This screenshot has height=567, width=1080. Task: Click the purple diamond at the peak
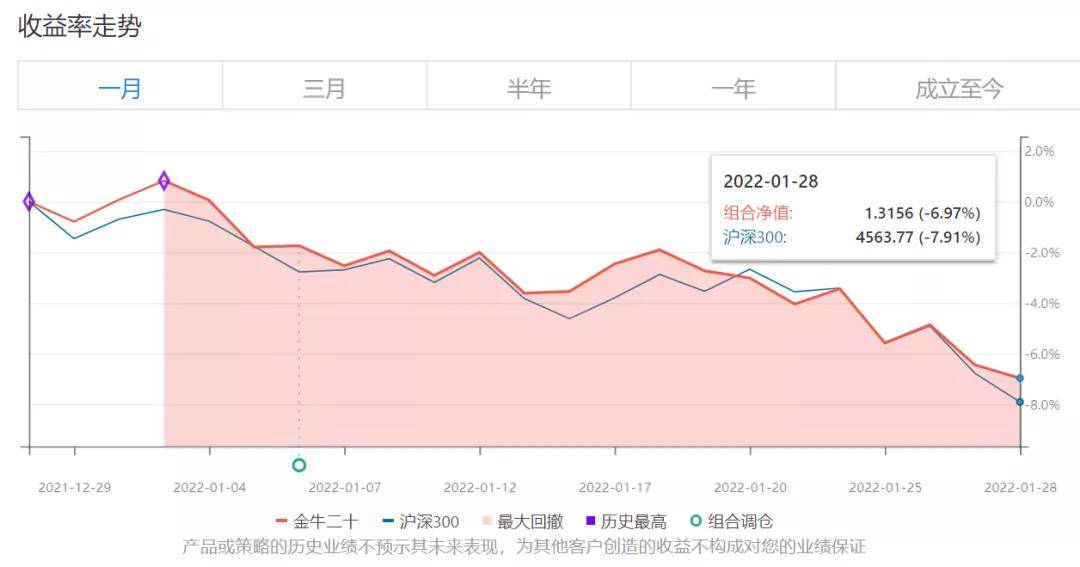coord(164,181)
